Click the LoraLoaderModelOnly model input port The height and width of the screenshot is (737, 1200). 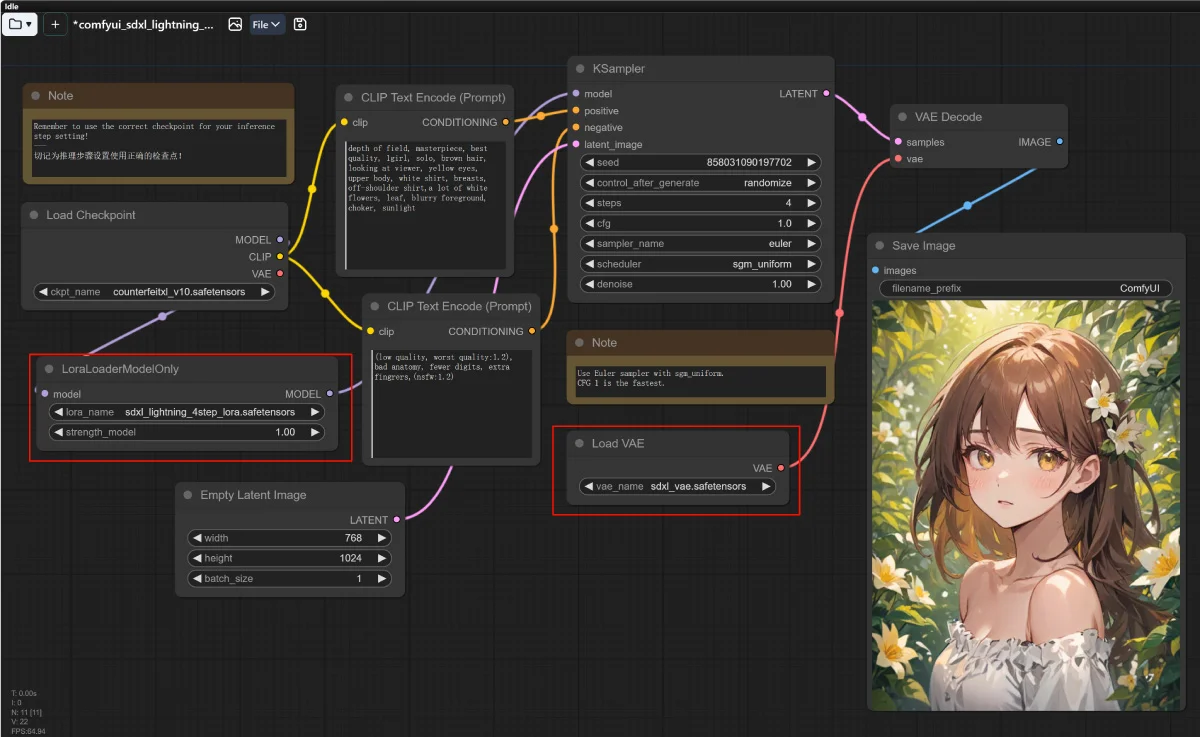pos(45,394)
